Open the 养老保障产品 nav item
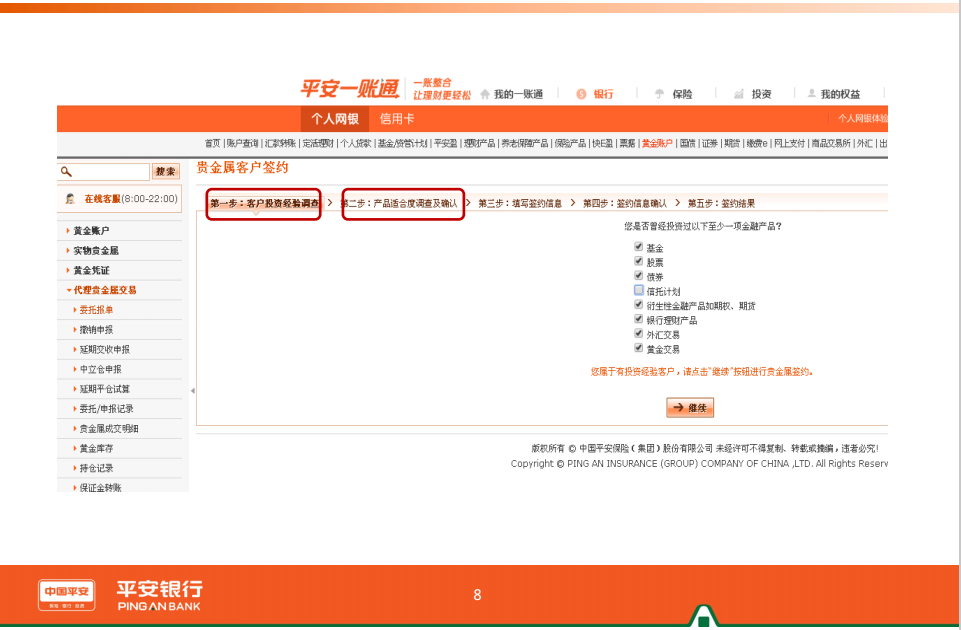Image resolution: width=961 pixels, height=630 pixels. pos(525,143)
